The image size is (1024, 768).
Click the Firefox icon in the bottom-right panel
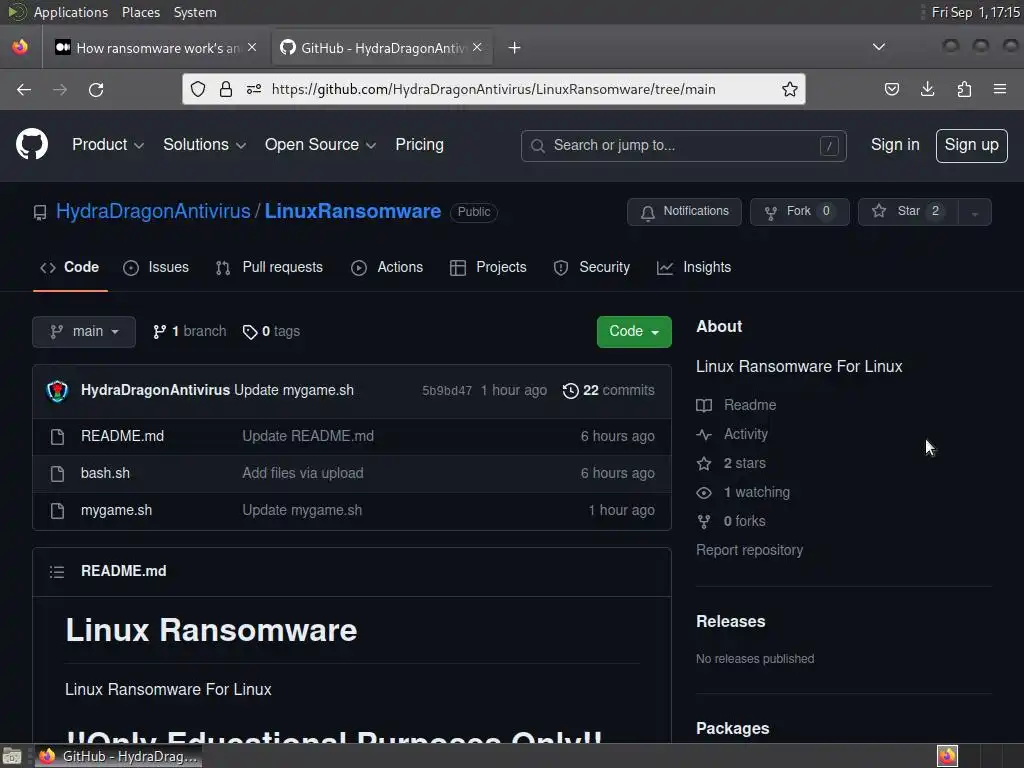tap(948, 756)
